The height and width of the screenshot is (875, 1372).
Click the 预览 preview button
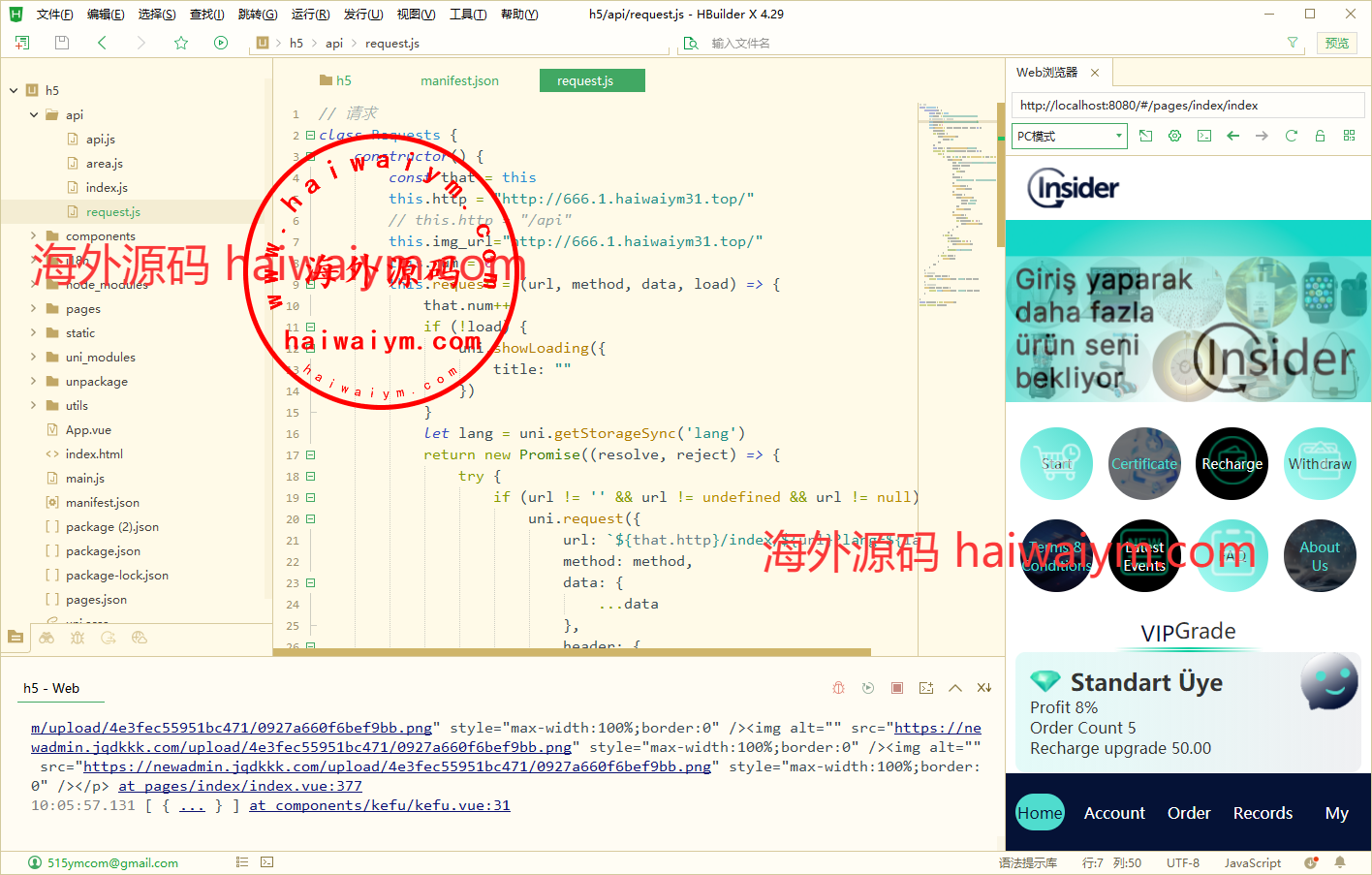1337,43
